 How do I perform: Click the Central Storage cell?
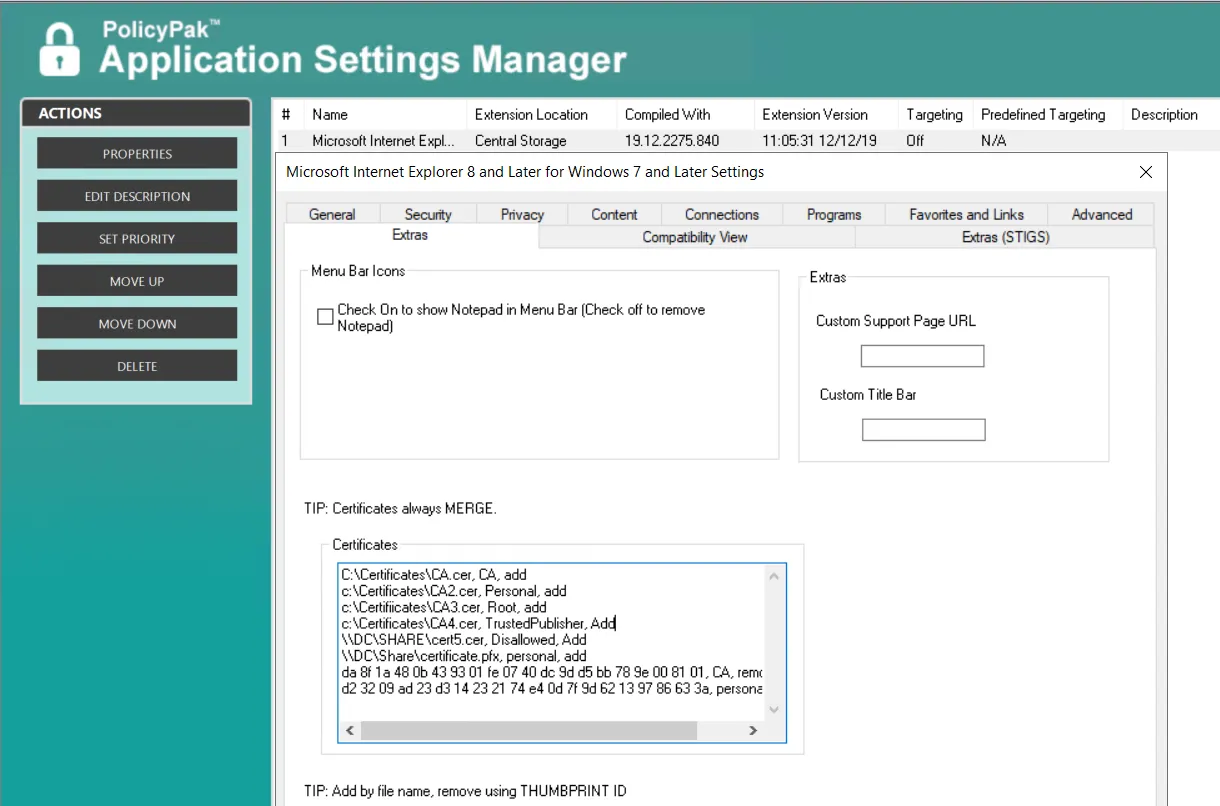tap(521, 141)
